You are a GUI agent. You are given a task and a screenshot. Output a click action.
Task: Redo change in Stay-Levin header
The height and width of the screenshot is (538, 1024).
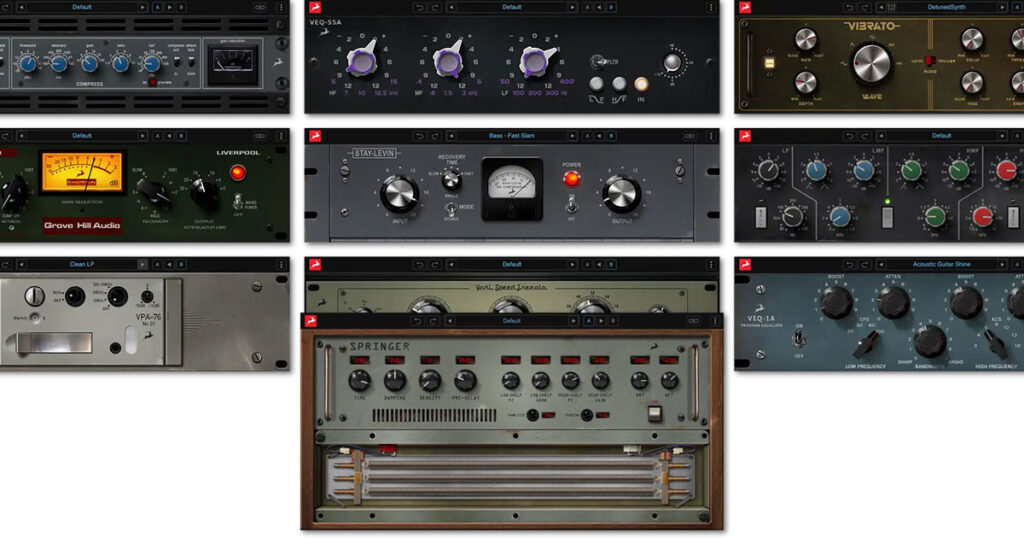(x=434, y=136)
